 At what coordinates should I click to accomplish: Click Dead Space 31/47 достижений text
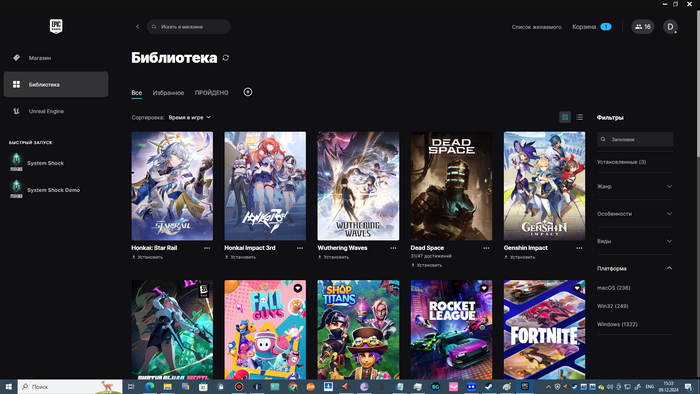click(431, 256)
